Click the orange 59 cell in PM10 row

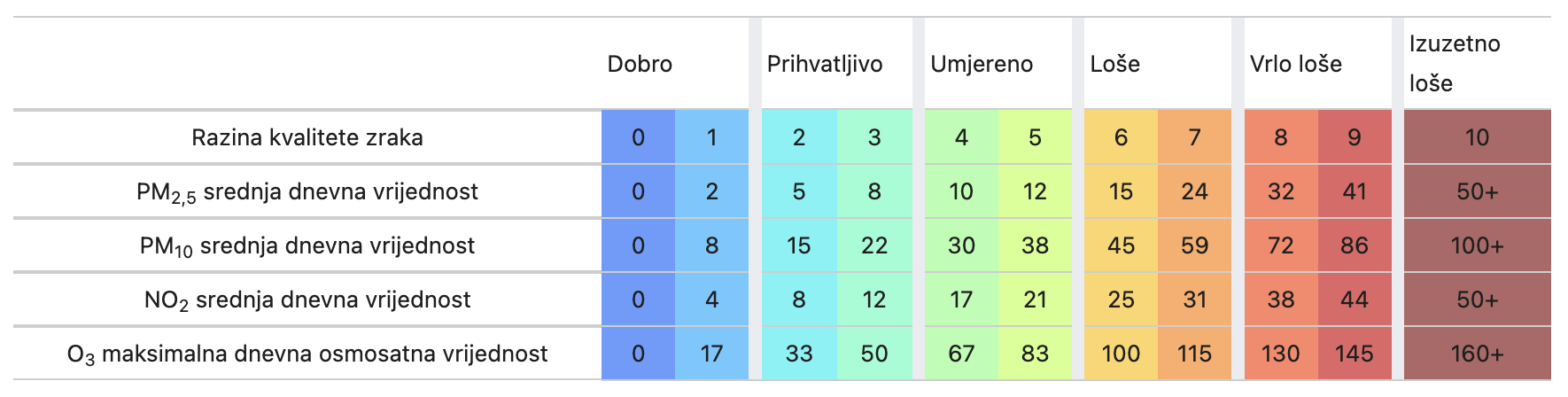1194,245
